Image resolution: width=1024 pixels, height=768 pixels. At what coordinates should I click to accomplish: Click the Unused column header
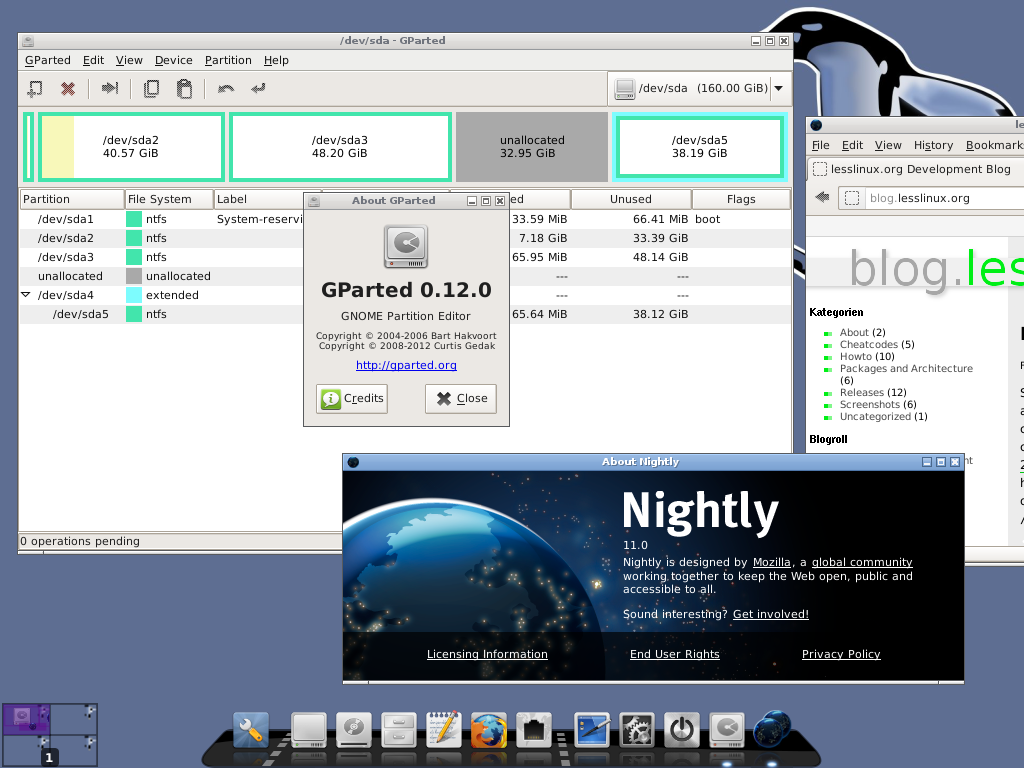[631, 199]
